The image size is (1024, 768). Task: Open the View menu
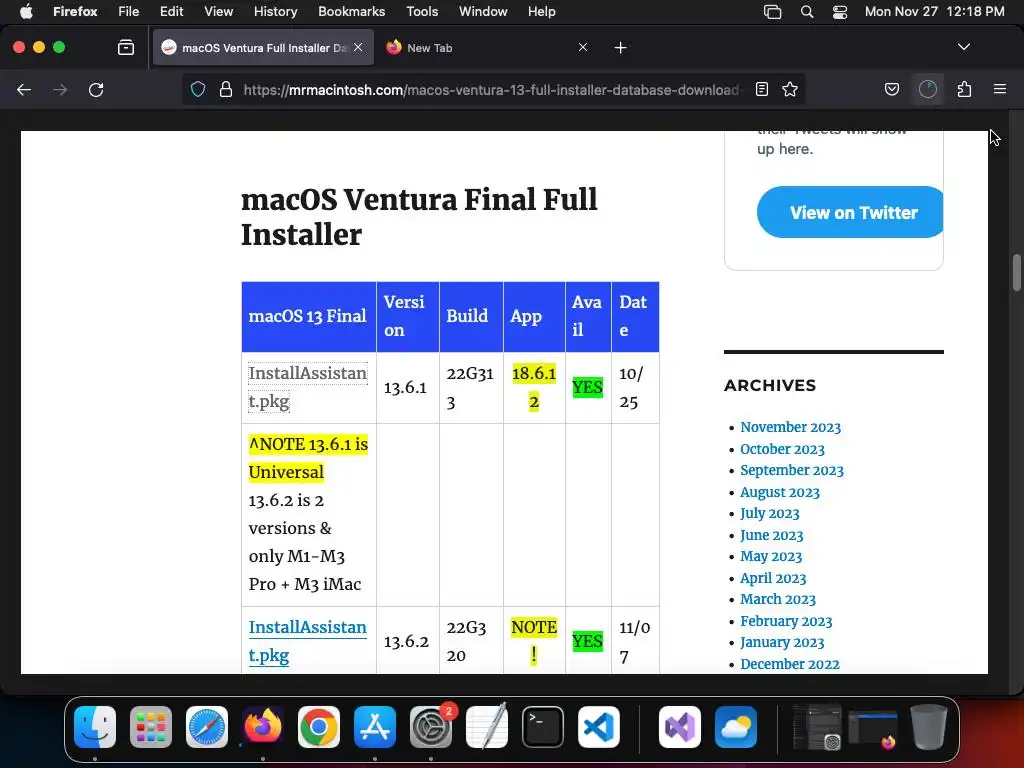(x=219, y=11)
